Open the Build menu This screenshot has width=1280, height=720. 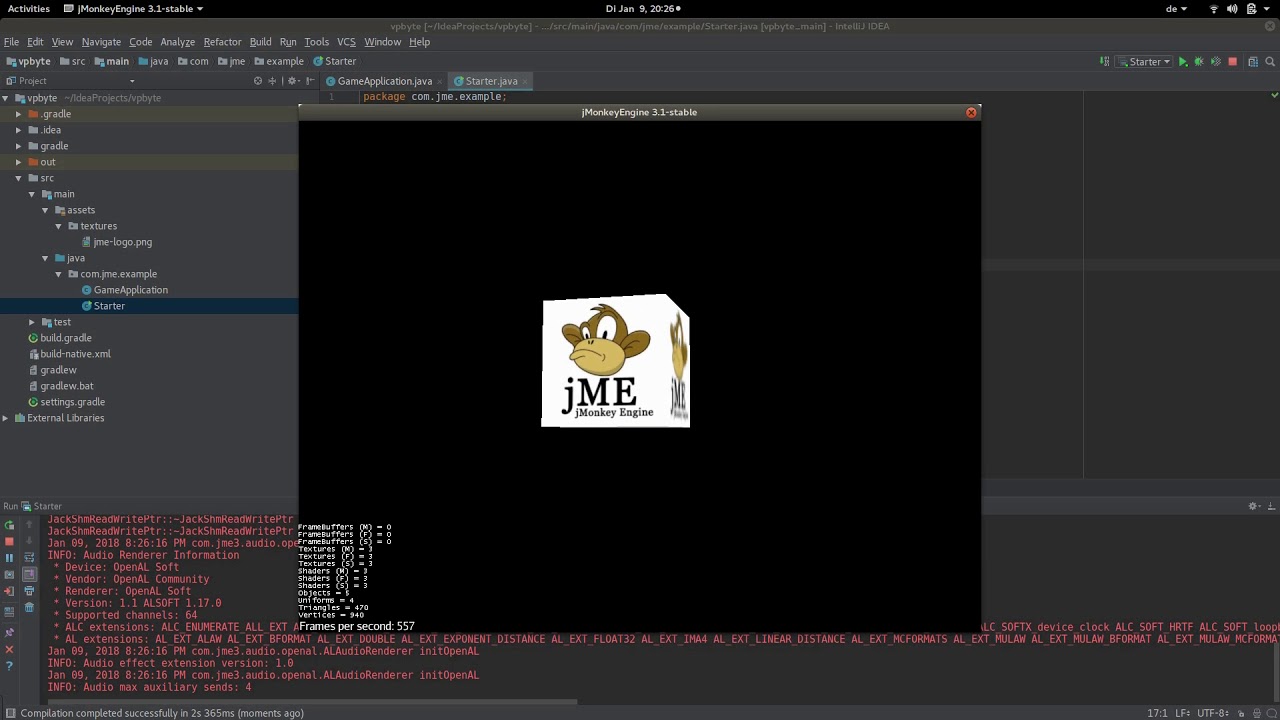click(260, 42)
